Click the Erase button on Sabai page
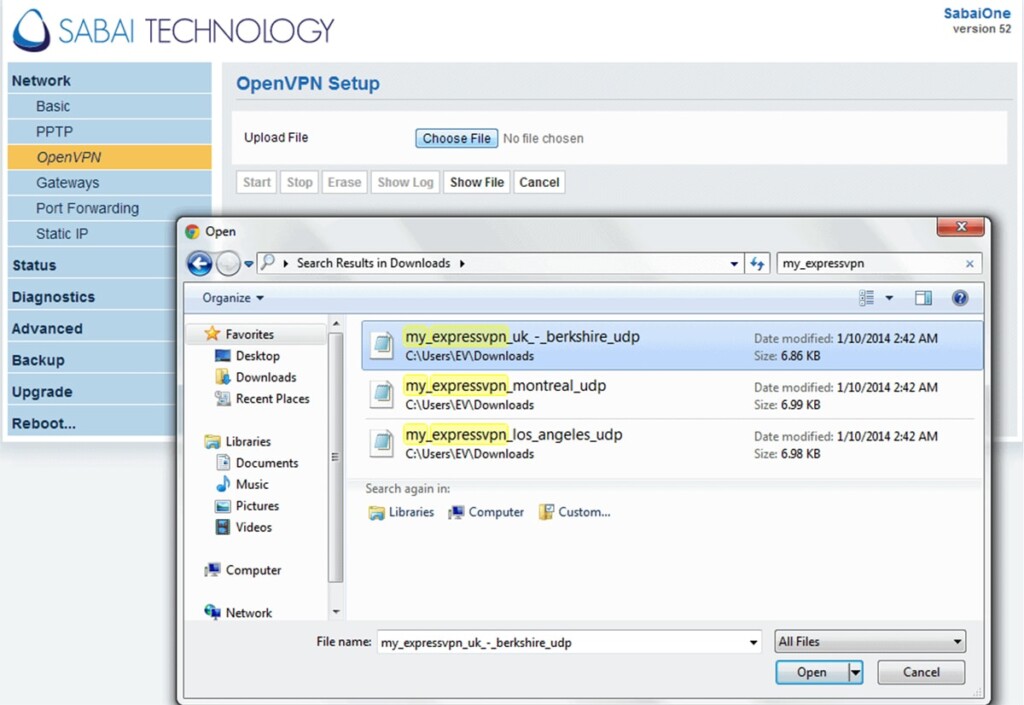 tap(344, 182)
